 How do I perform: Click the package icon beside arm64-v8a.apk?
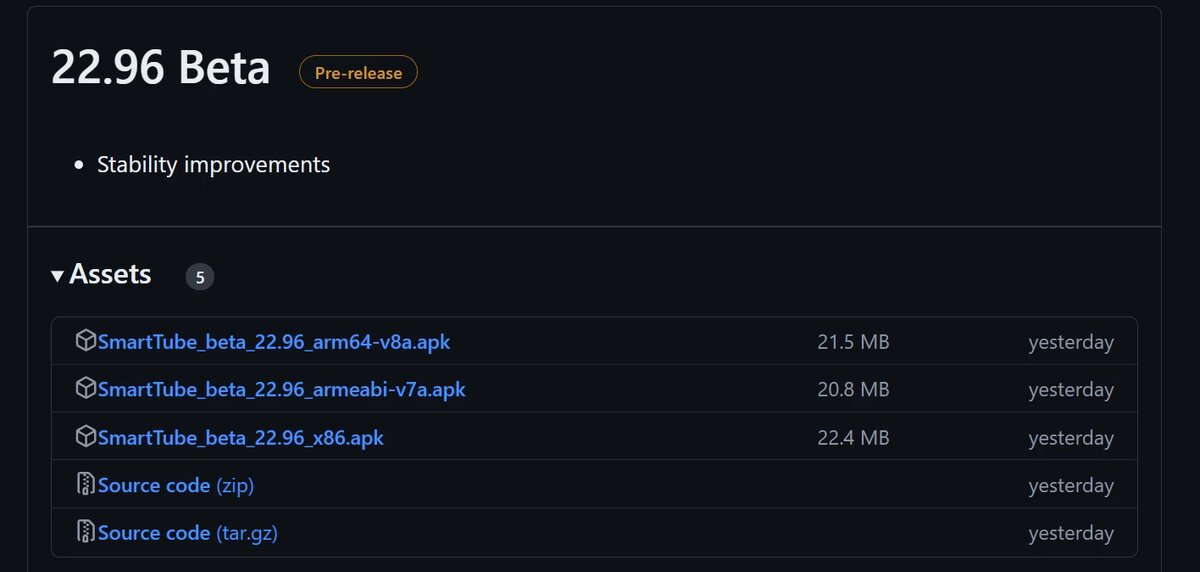(86, 341)
